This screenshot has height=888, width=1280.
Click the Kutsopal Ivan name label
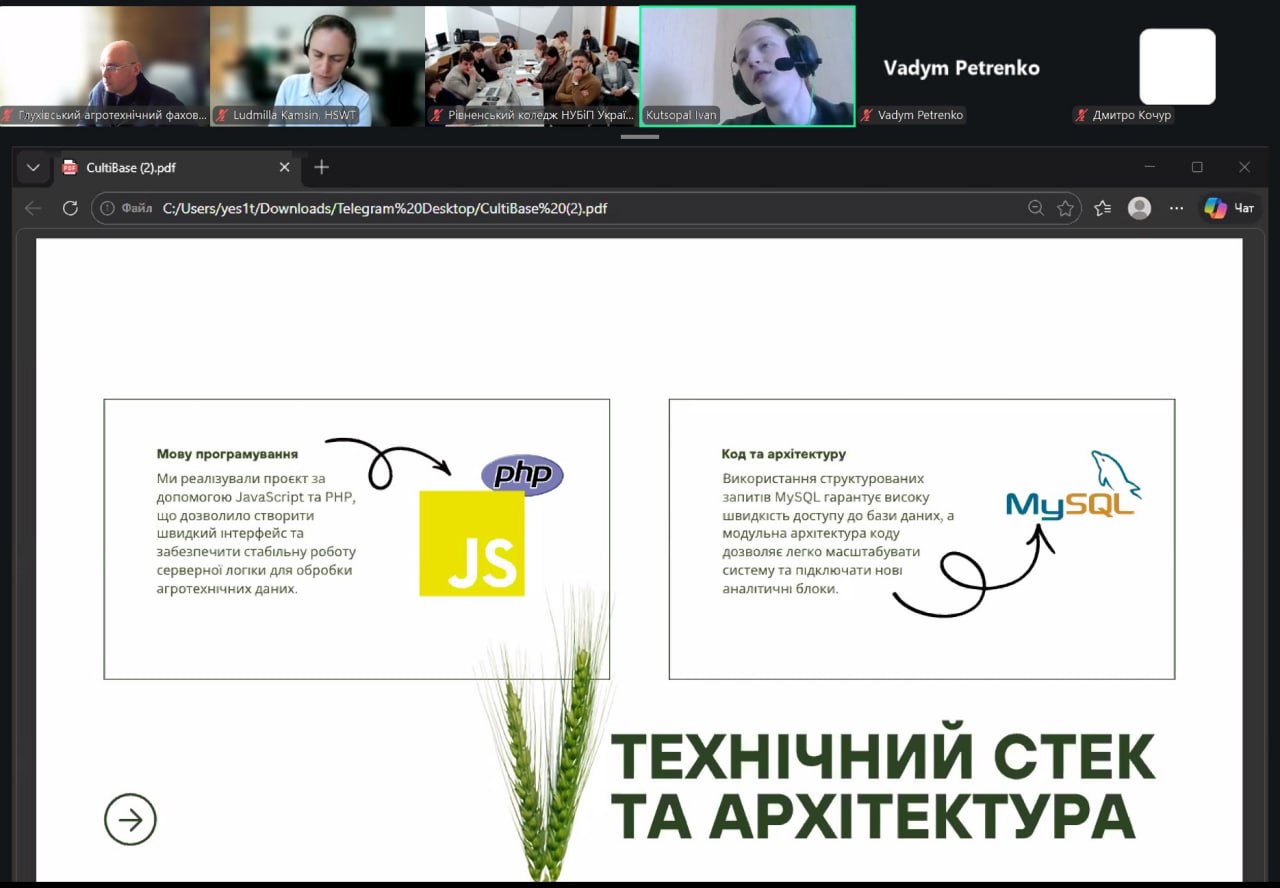(x=681, y=115)
